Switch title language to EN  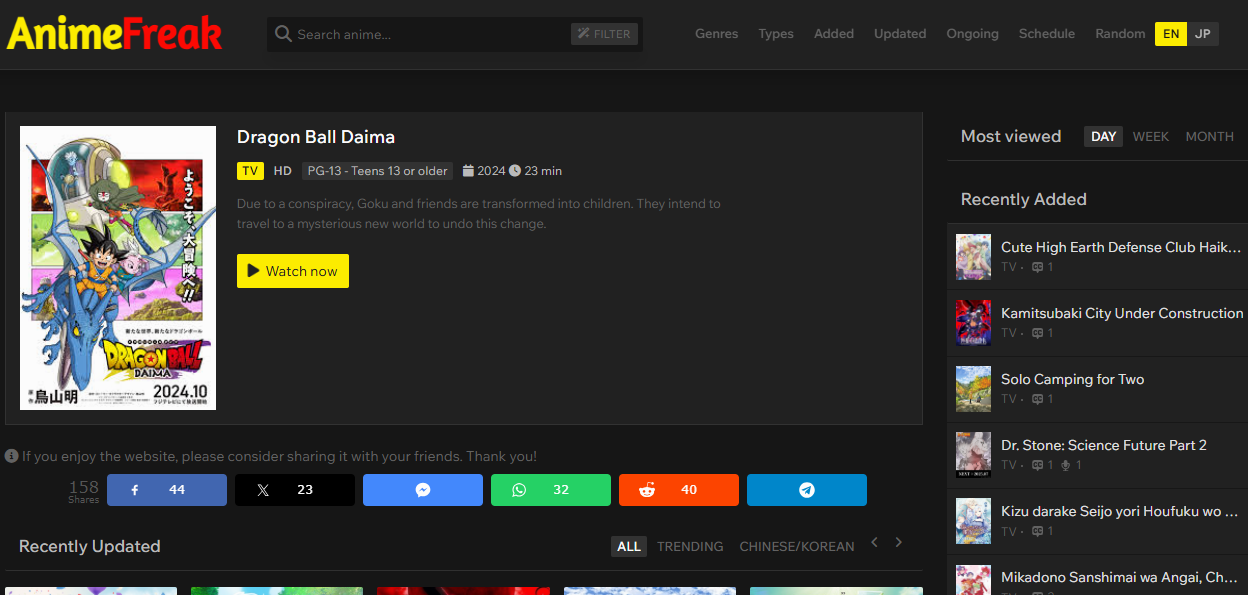[x=1171, y=34]
